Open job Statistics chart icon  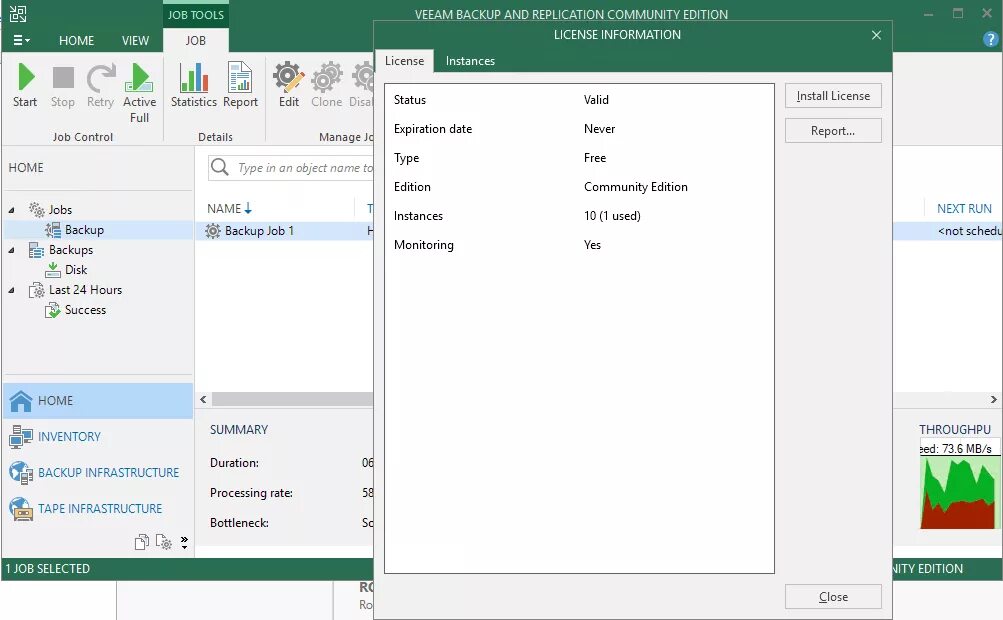click(193, 77)
